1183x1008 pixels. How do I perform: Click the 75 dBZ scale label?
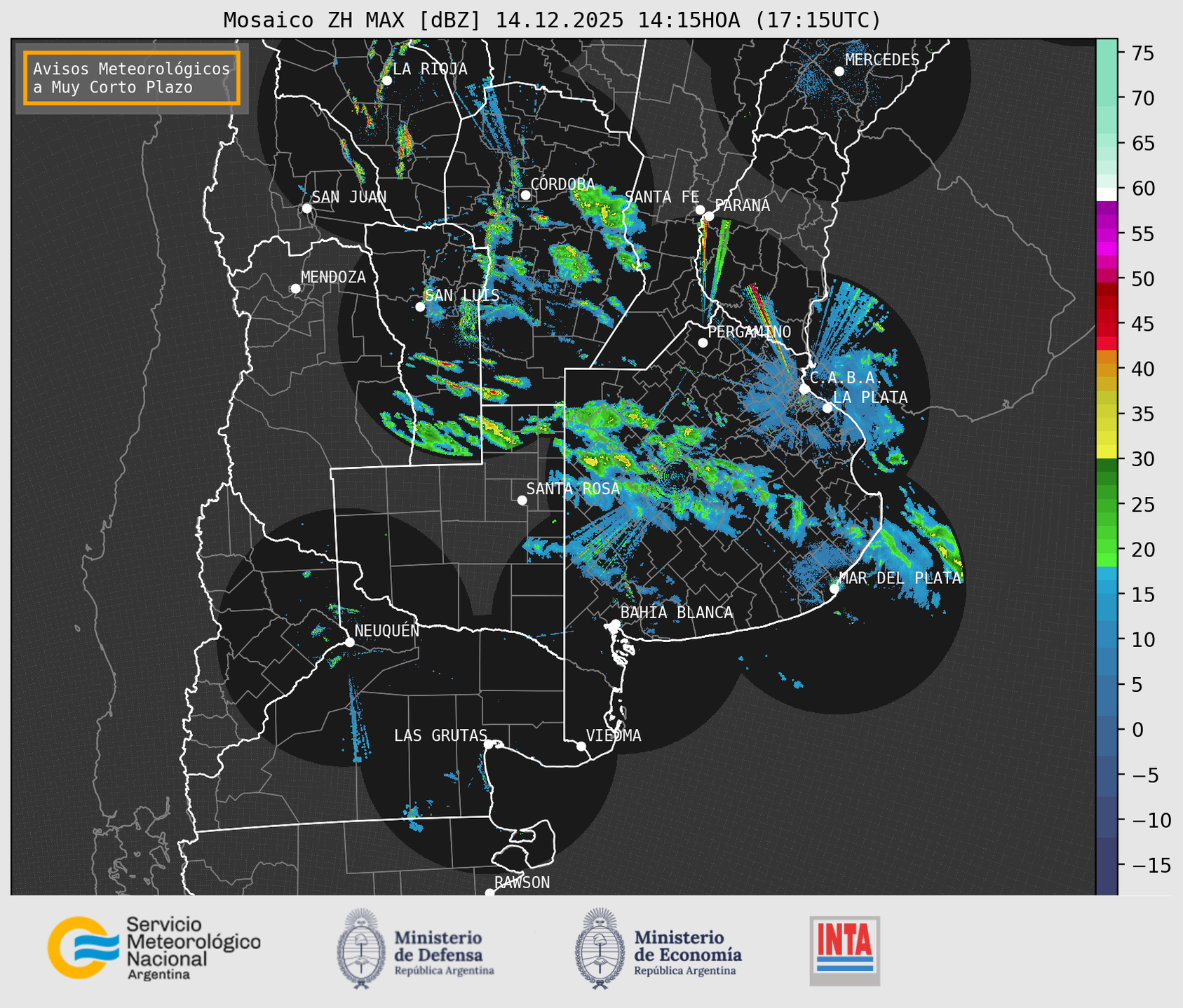pos(1142,53)
